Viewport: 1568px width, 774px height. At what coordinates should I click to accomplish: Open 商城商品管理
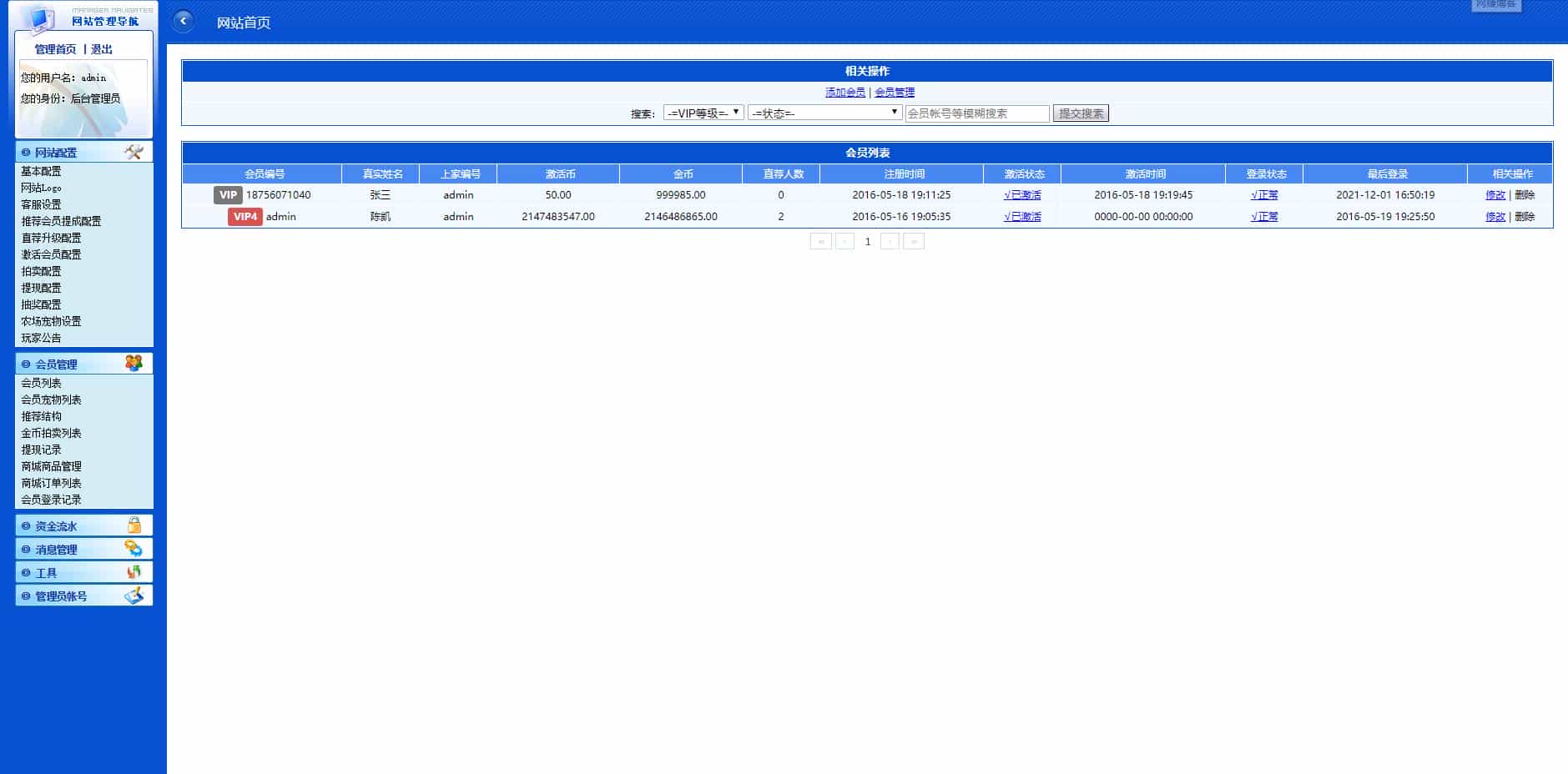[51, 466]
